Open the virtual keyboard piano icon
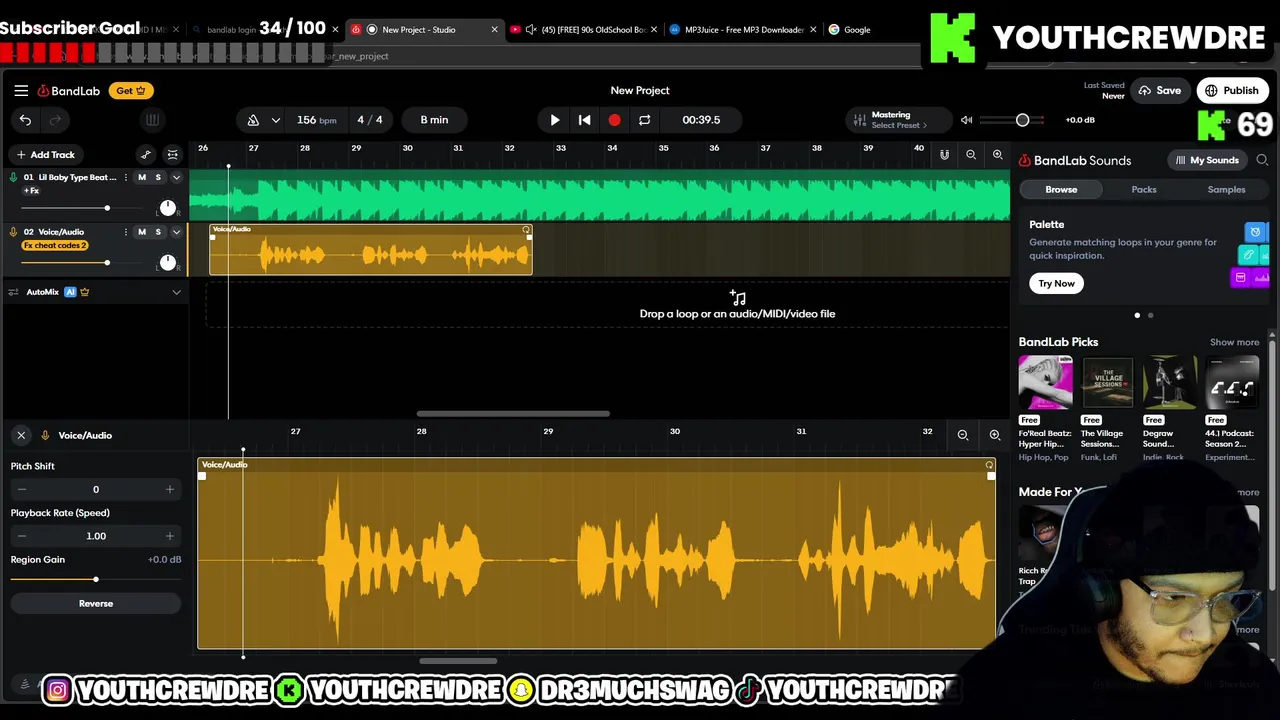Image resolution: width=1280 pixels, height=720 pixels. coord(152,120)
